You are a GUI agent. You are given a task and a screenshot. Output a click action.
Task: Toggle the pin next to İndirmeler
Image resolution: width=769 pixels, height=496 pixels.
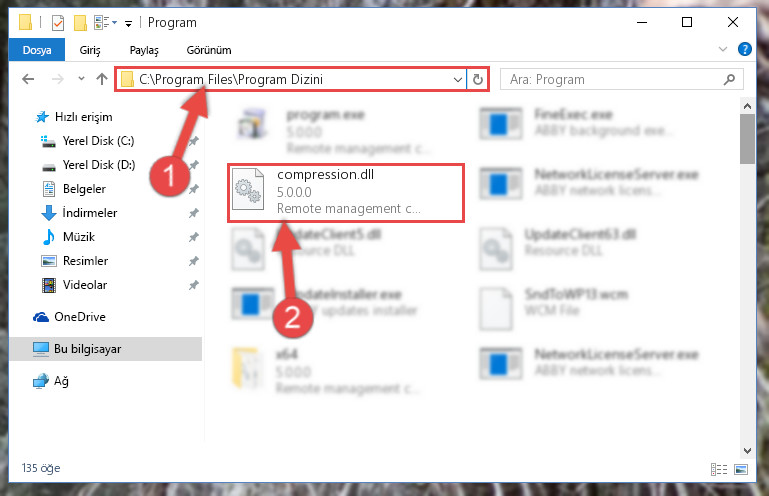[194, 213]
